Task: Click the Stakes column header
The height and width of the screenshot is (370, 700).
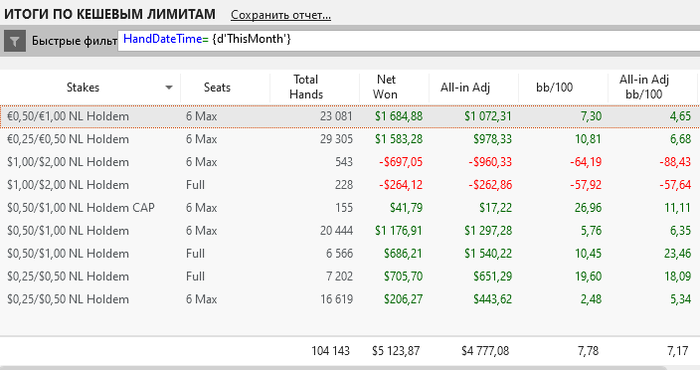Action: pyautogui.click(x=83, y=87)
